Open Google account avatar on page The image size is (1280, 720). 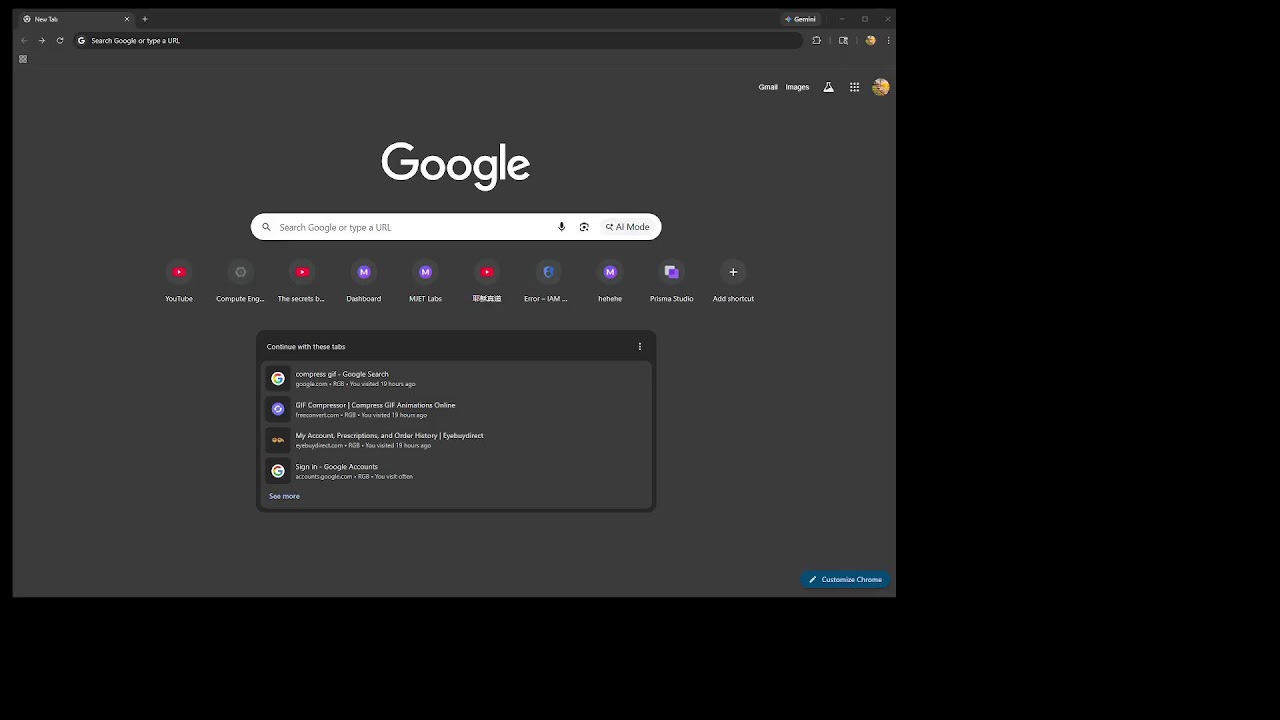881,87
